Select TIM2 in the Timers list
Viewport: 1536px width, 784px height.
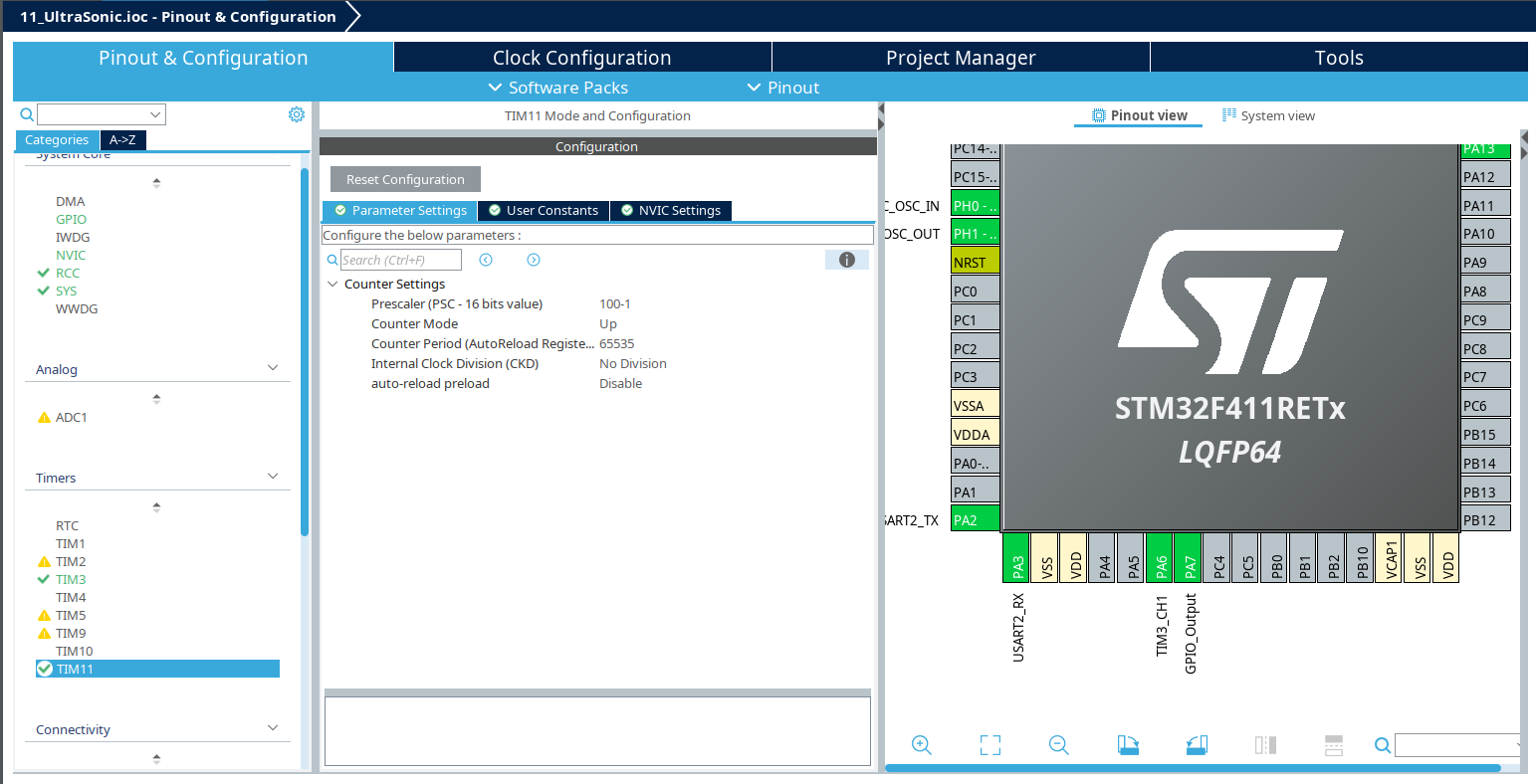[x=71, y=561]
